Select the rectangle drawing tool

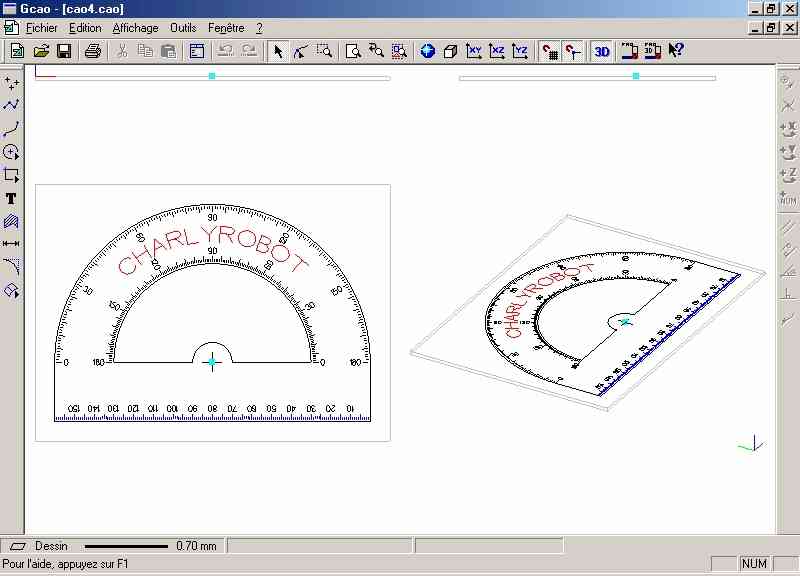point(11,175)
